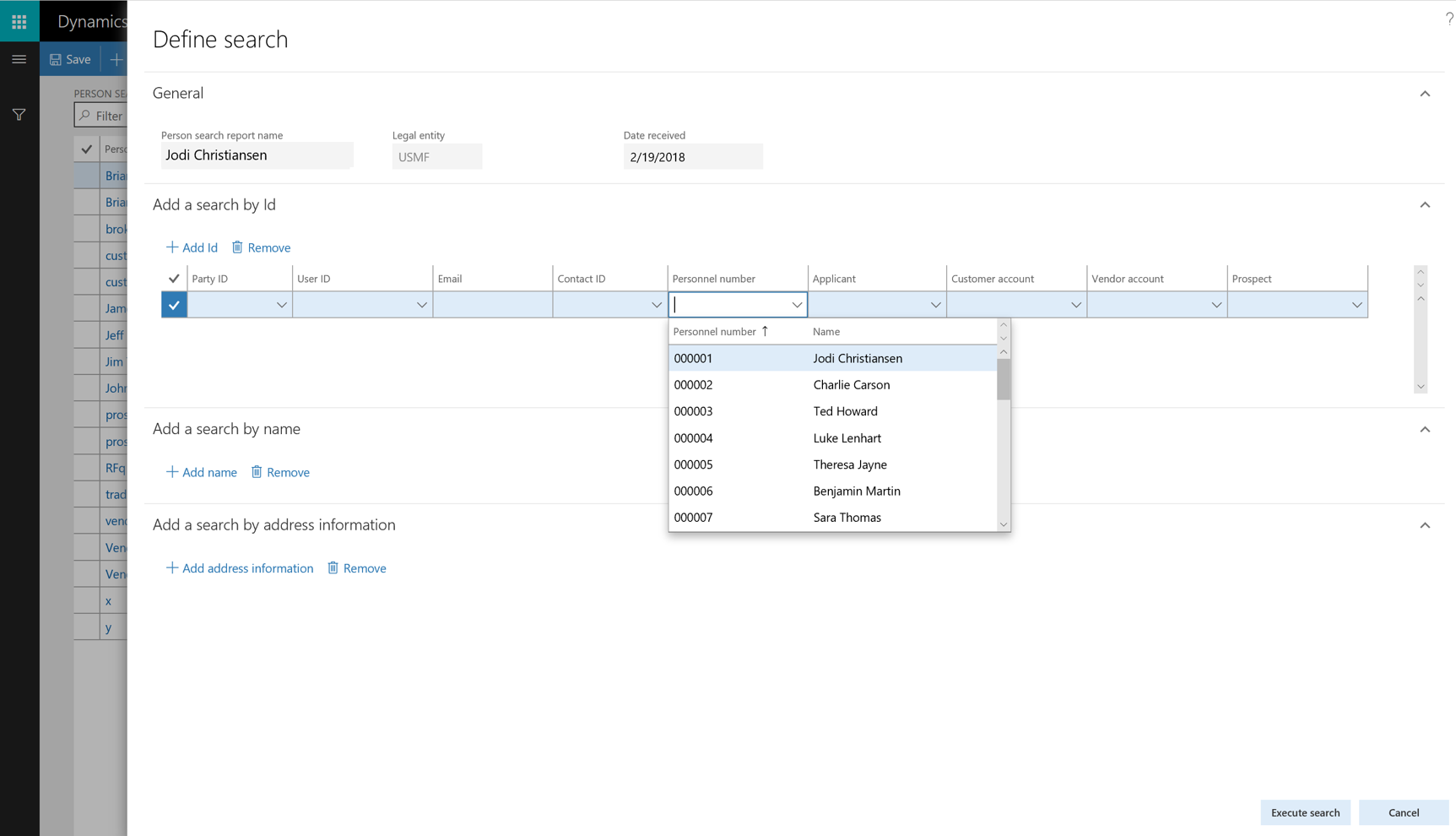
Task: Select 000007 Sara Thomas
Action: click(x=833, y=518)
